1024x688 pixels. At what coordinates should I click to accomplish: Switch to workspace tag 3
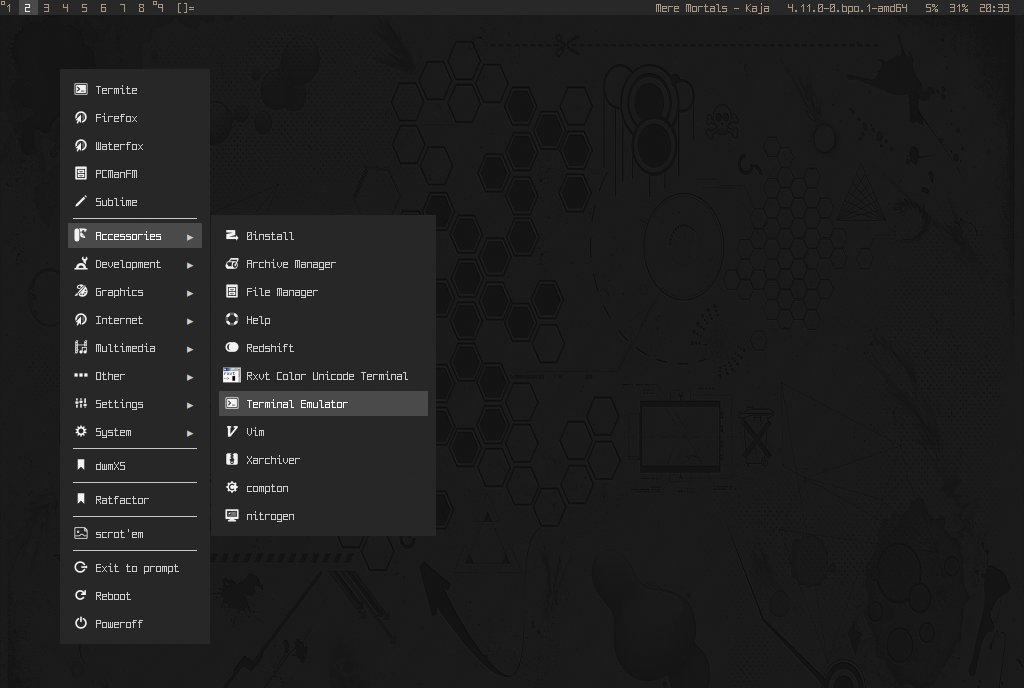coord(46,8)
